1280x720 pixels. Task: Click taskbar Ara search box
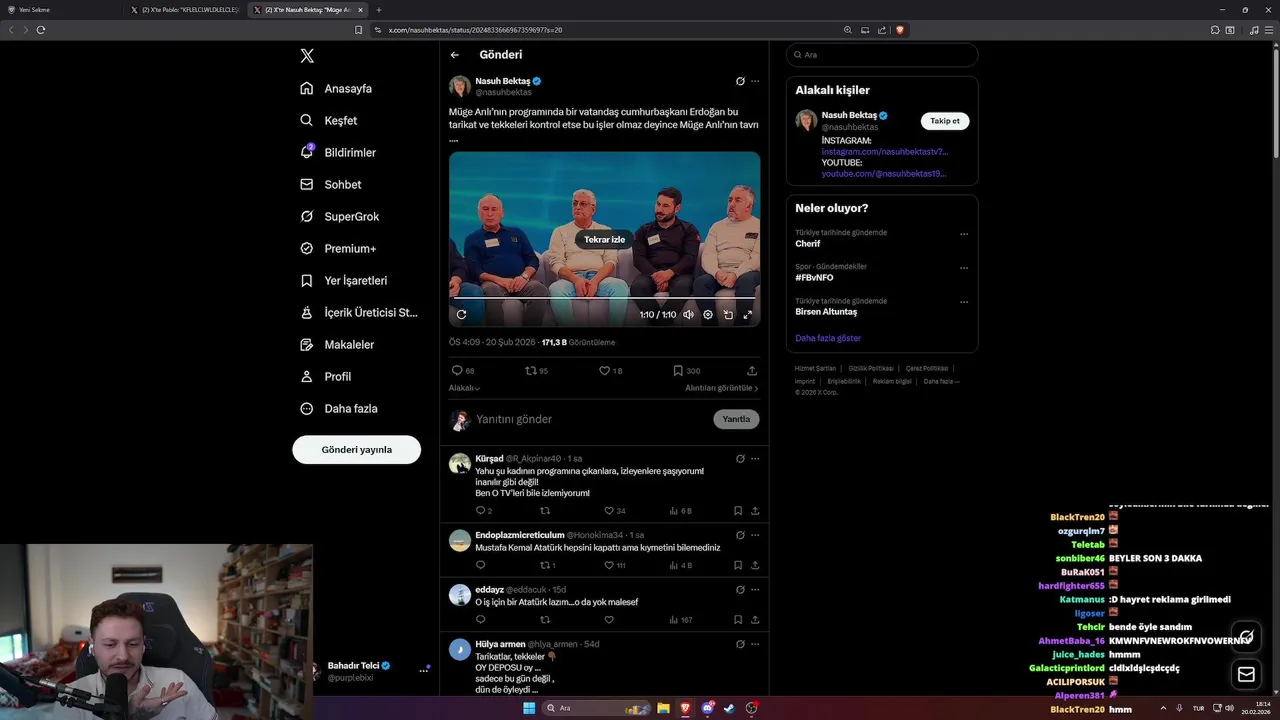pos(595,708)
